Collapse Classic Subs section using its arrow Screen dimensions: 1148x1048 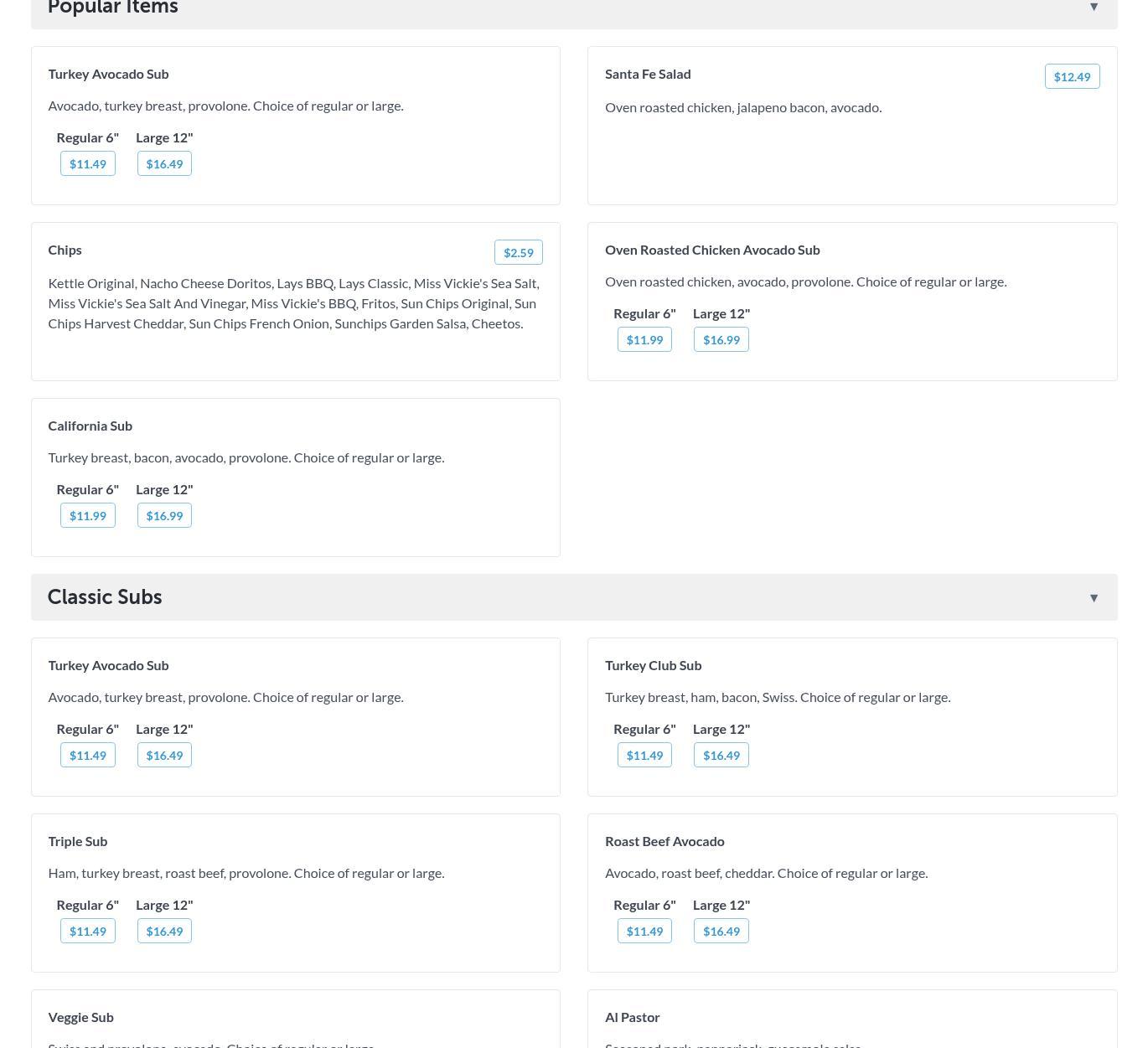click(x=1094, y=597)
